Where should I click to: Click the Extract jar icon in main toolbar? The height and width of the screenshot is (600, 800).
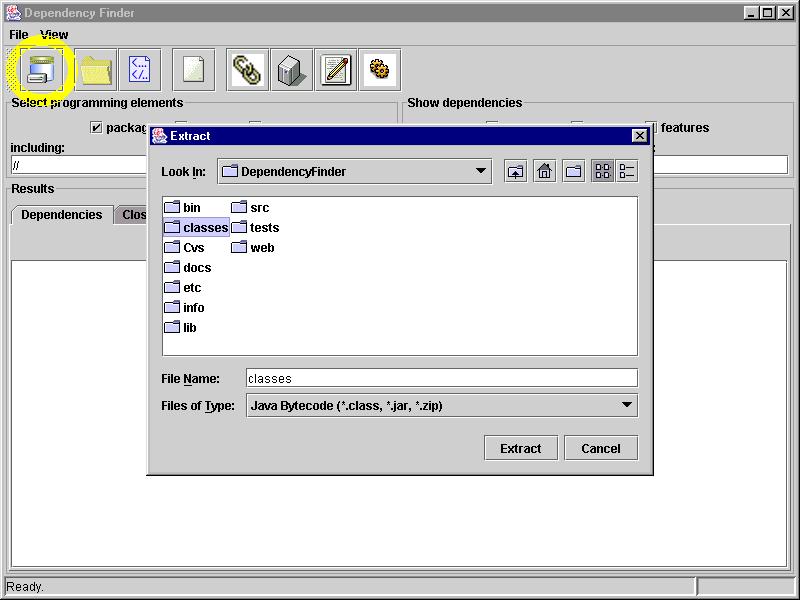[41, 70]
